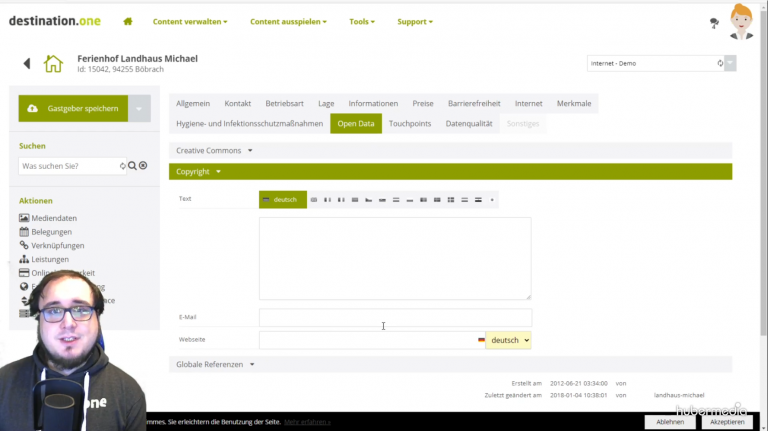Screen dimensions: 768x431
Task: Collapse the Copyright section
Action: click(451, 171)
